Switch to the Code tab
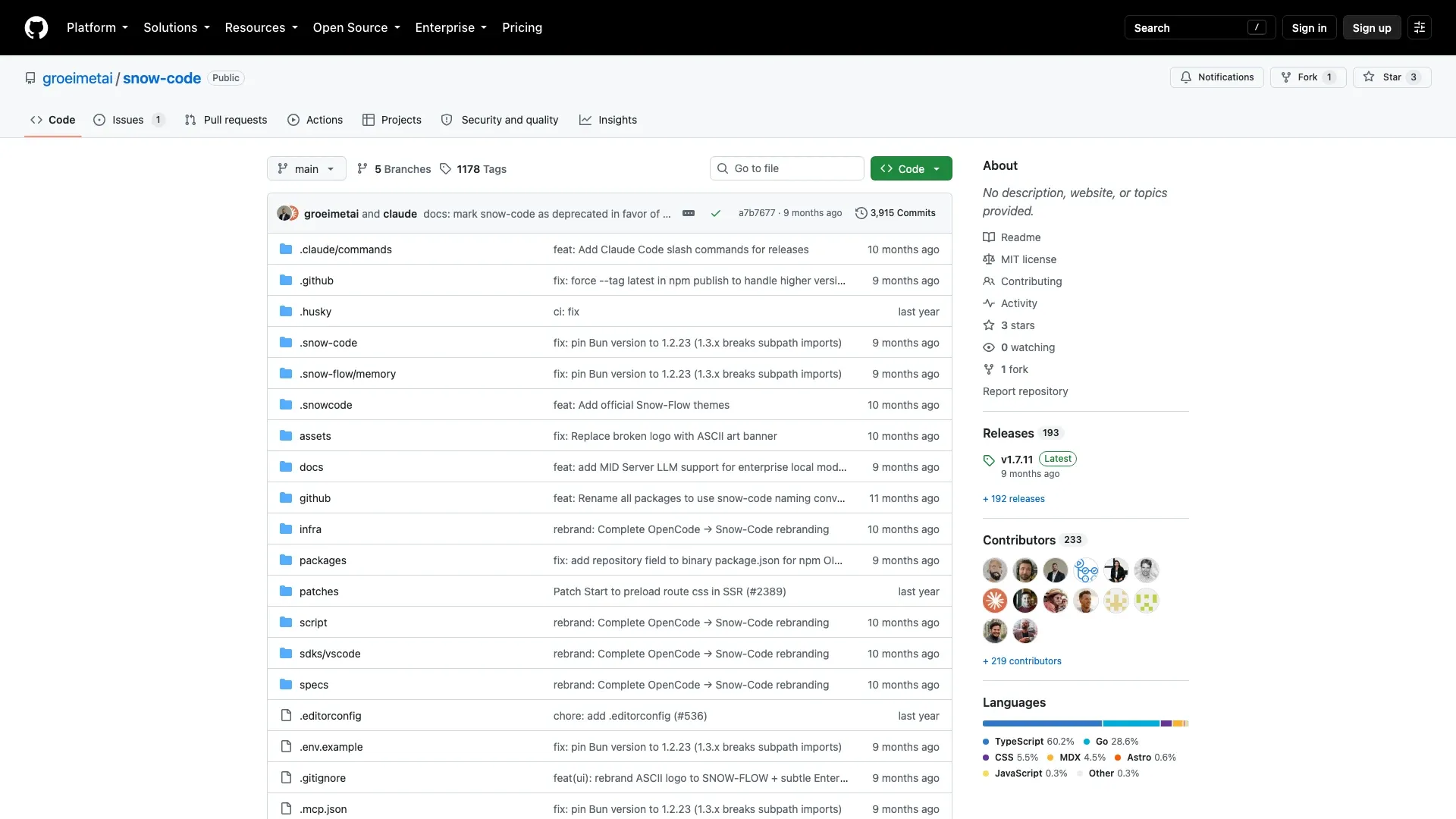The height and width of the screenshot is (819, 1456). tap(52, 120)
